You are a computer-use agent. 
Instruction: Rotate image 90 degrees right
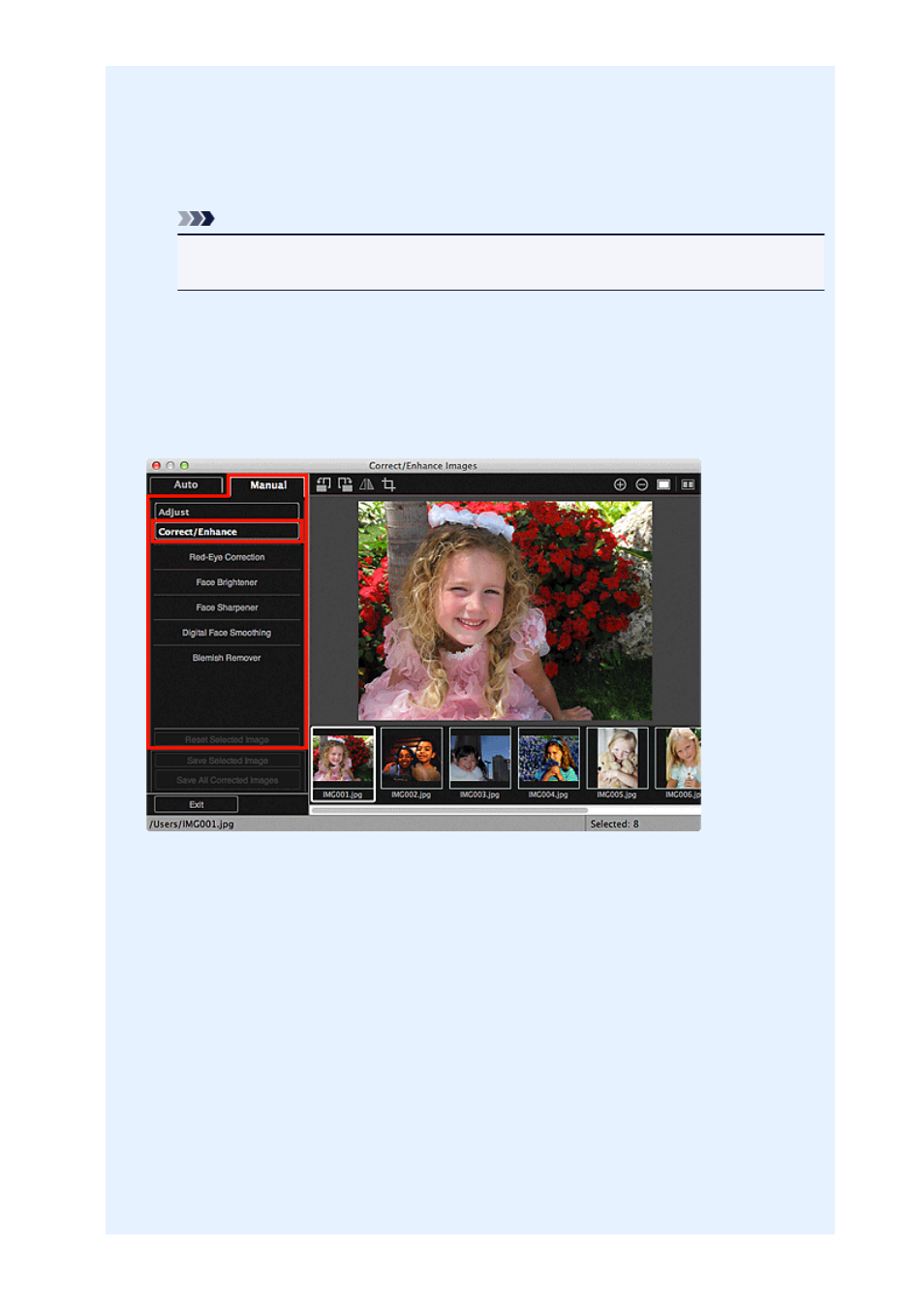(345, 484)
